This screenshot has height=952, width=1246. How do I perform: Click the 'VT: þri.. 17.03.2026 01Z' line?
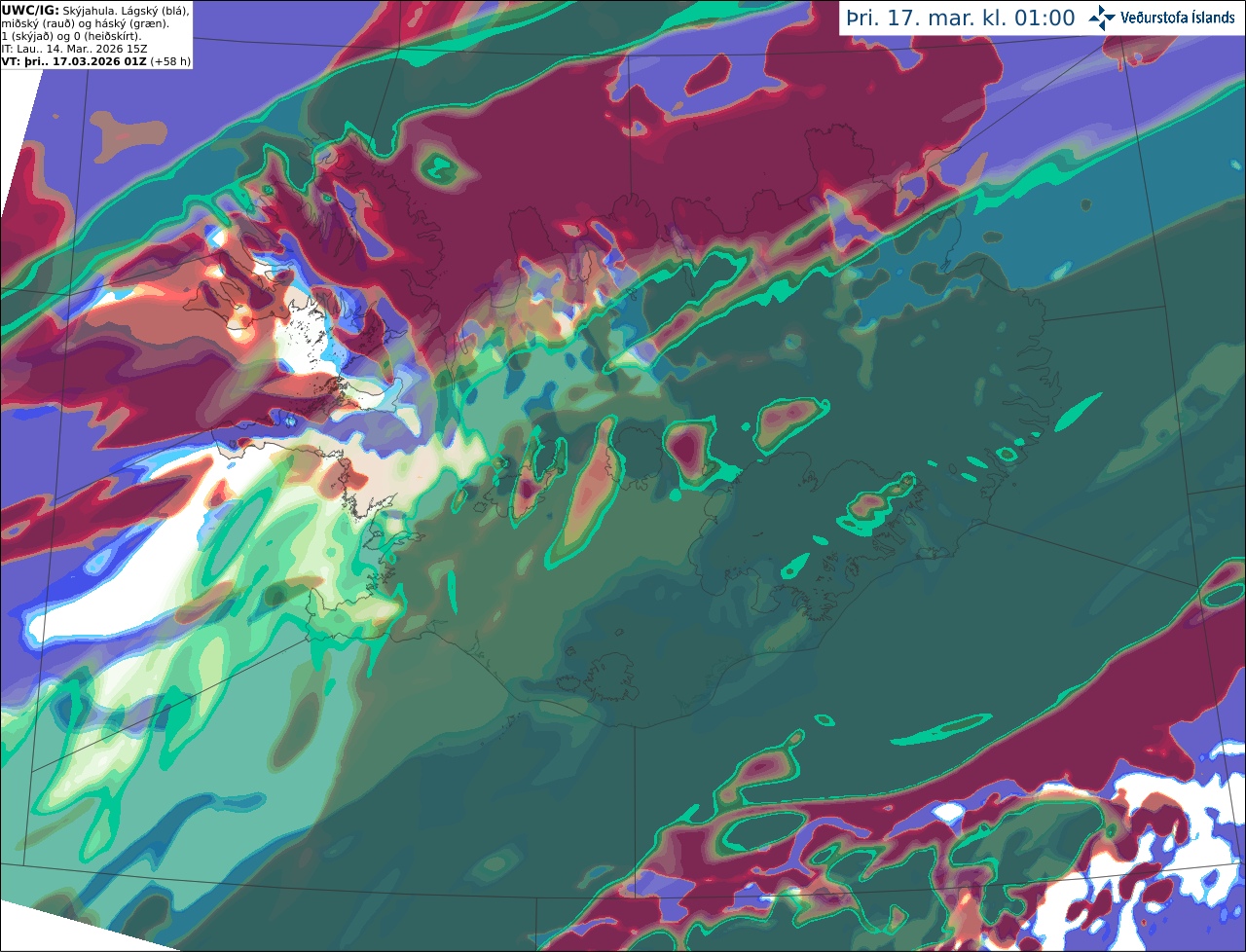(74, 61)
